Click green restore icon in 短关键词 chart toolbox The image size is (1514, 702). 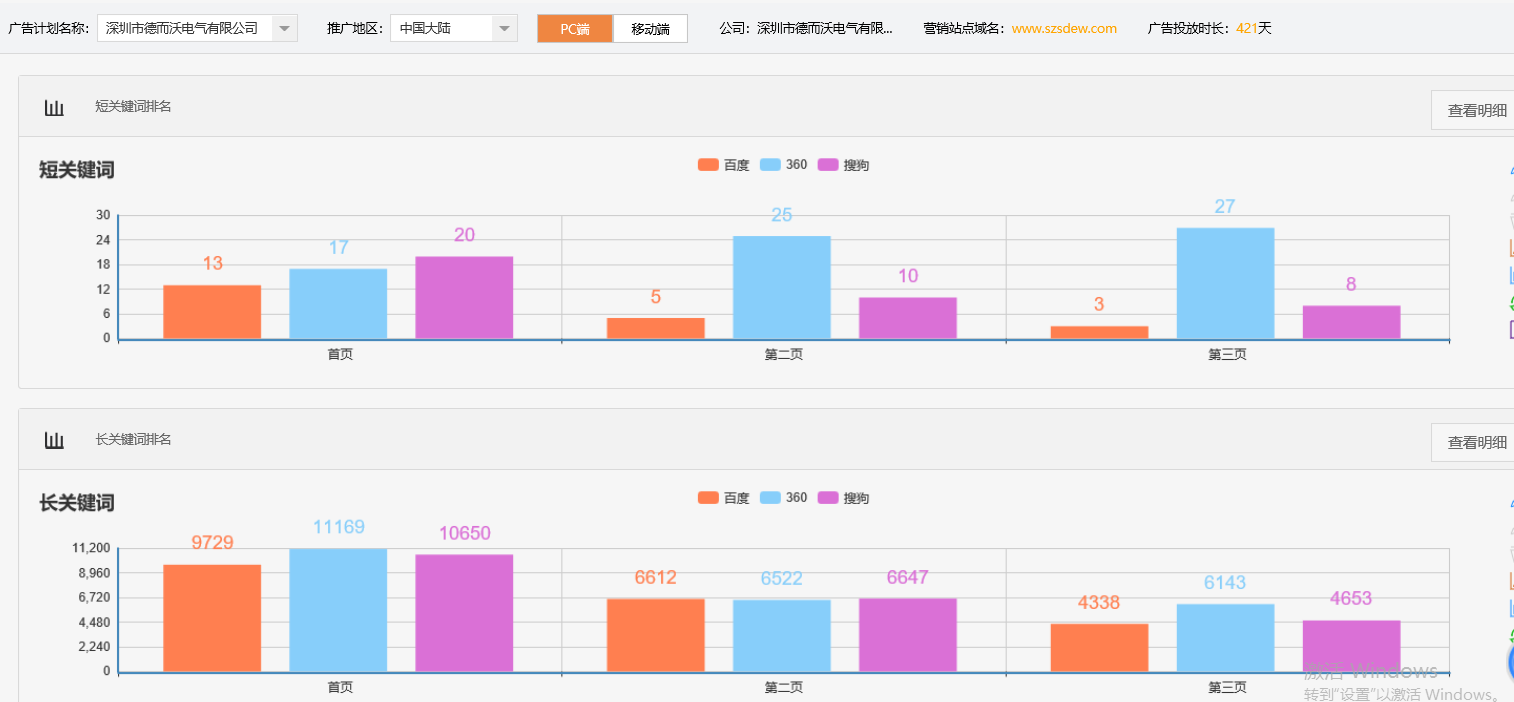coord(1510,304)
